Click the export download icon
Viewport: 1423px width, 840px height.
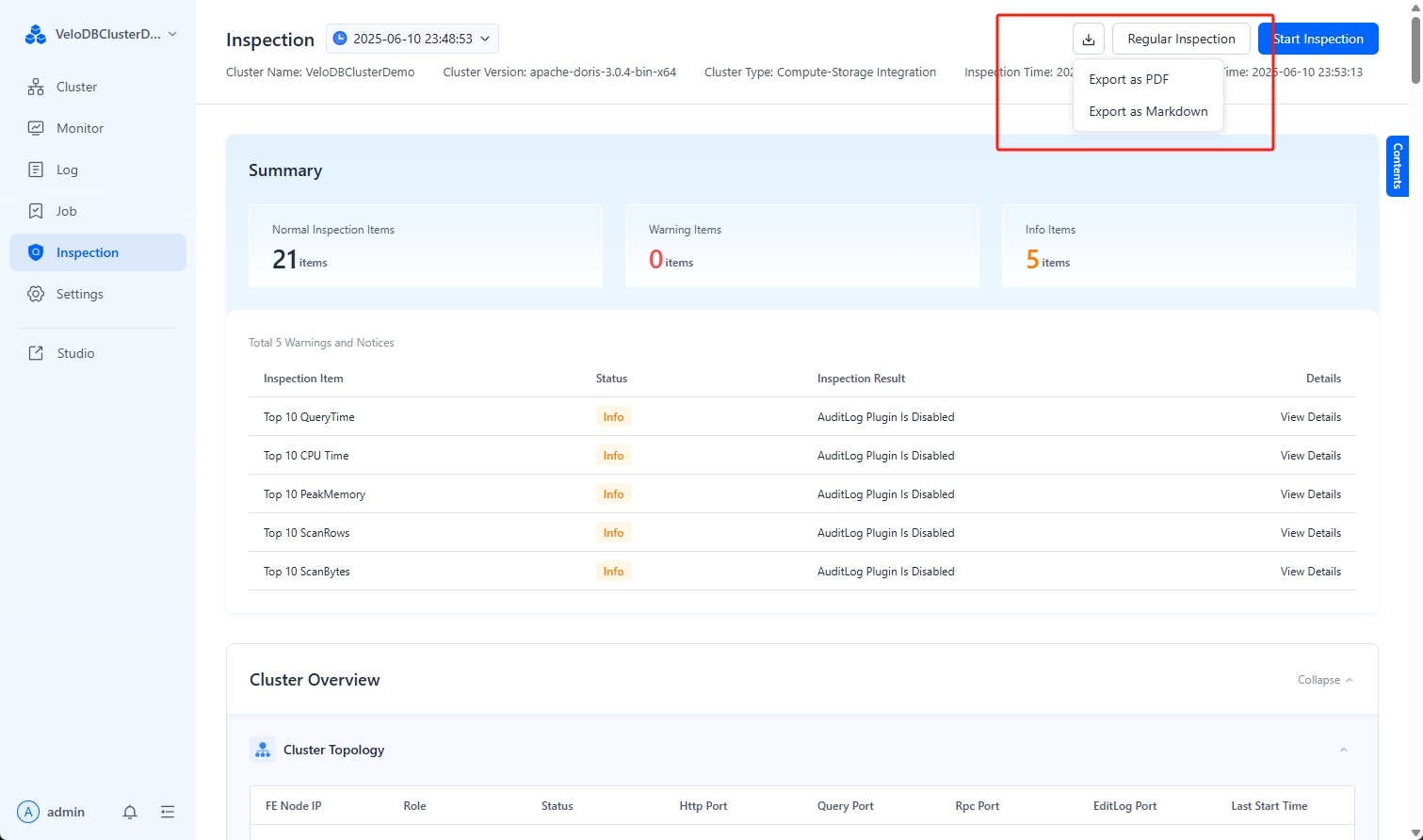(1088, 39)
